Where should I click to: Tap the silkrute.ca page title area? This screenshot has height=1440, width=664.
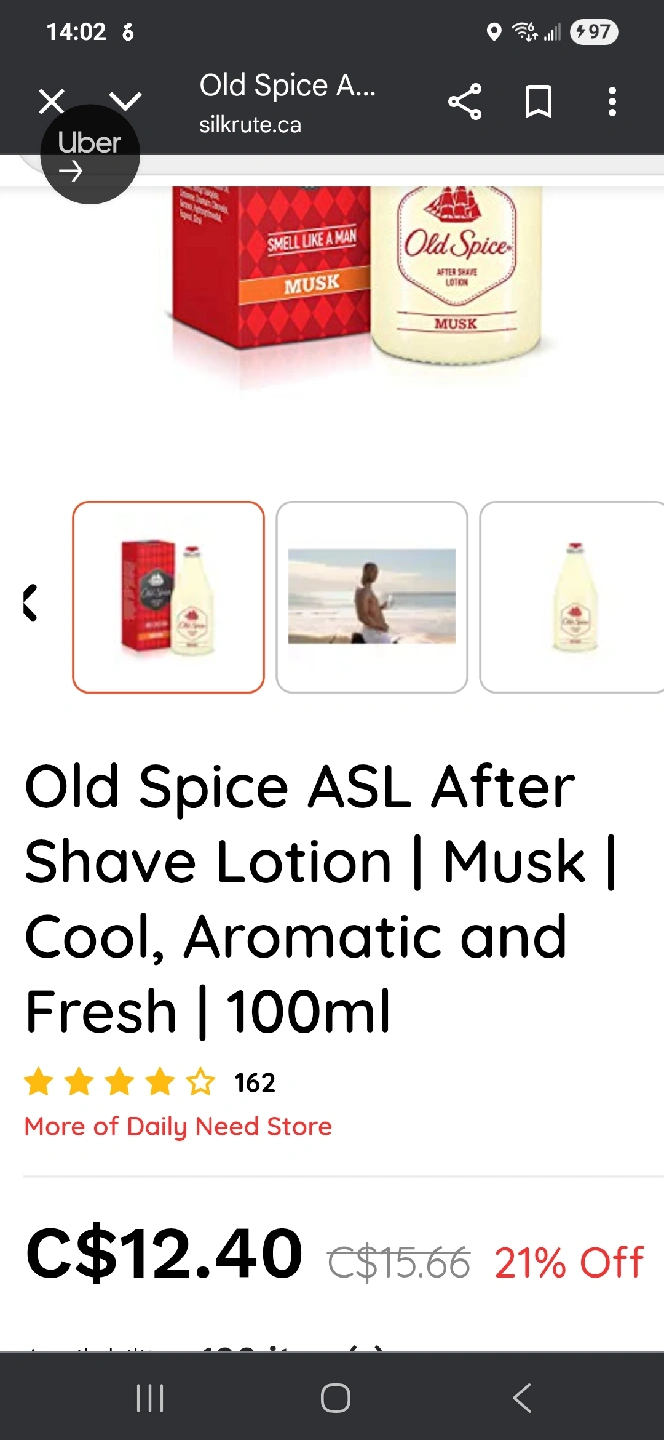(288, 102)
